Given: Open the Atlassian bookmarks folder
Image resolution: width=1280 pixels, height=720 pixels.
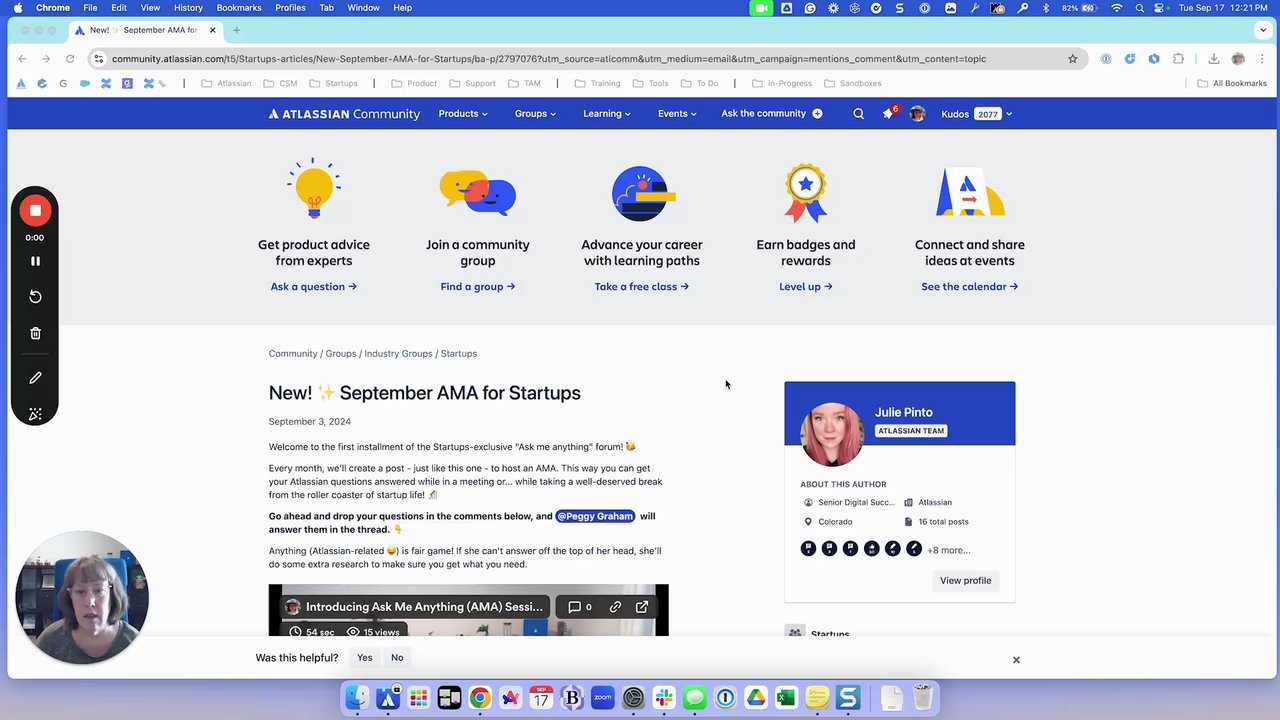Looking at the screenshot, I should tap(227, 84).
